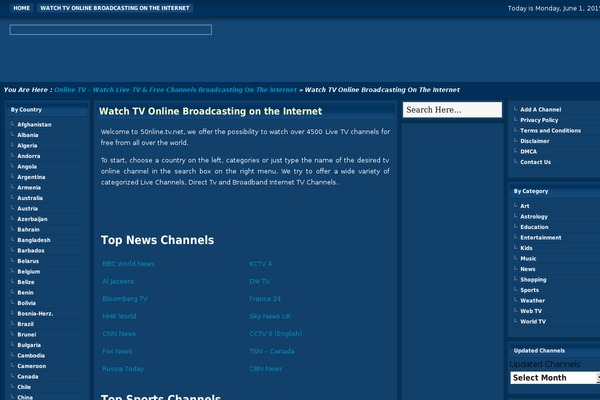Click the Search Here field

coord(452,110)
